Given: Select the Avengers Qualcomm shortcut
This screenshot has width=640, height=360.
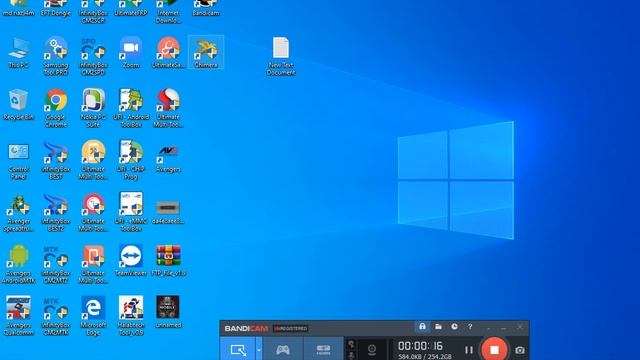Looking at the screenshot, I should point(18,316).
